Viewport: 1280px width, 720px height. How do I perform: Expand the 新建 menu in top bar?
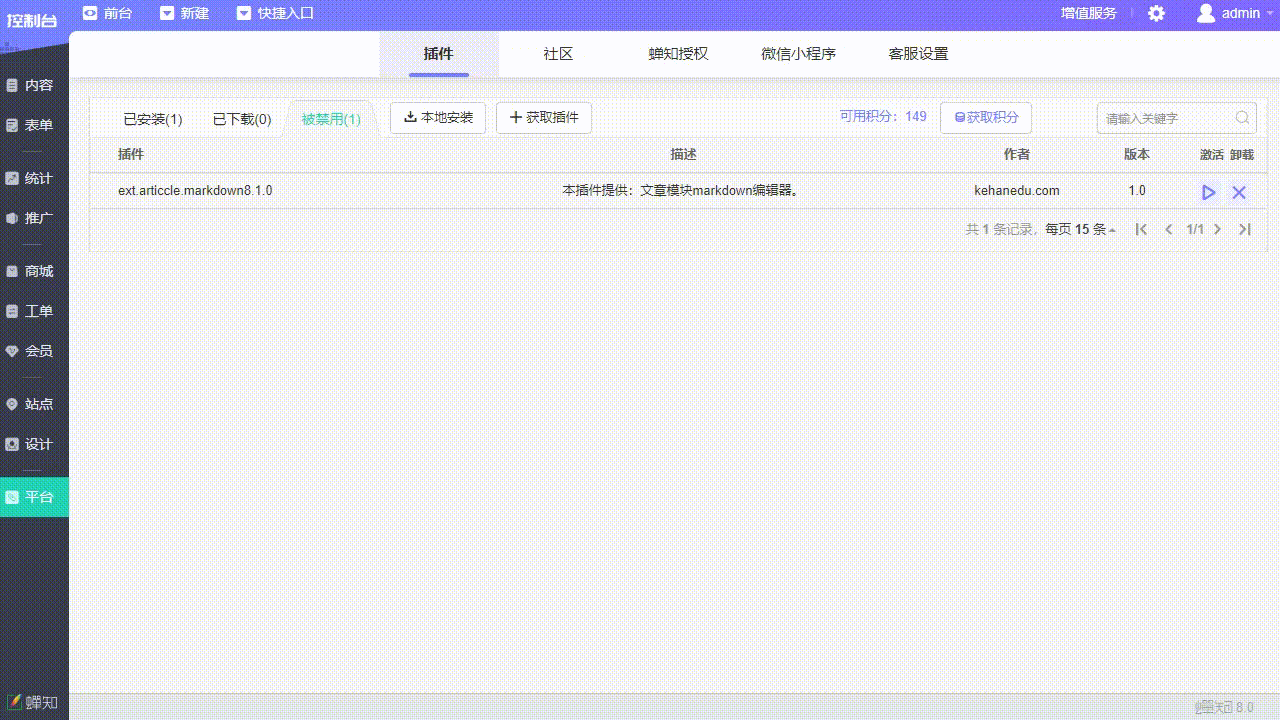point(184,13)
